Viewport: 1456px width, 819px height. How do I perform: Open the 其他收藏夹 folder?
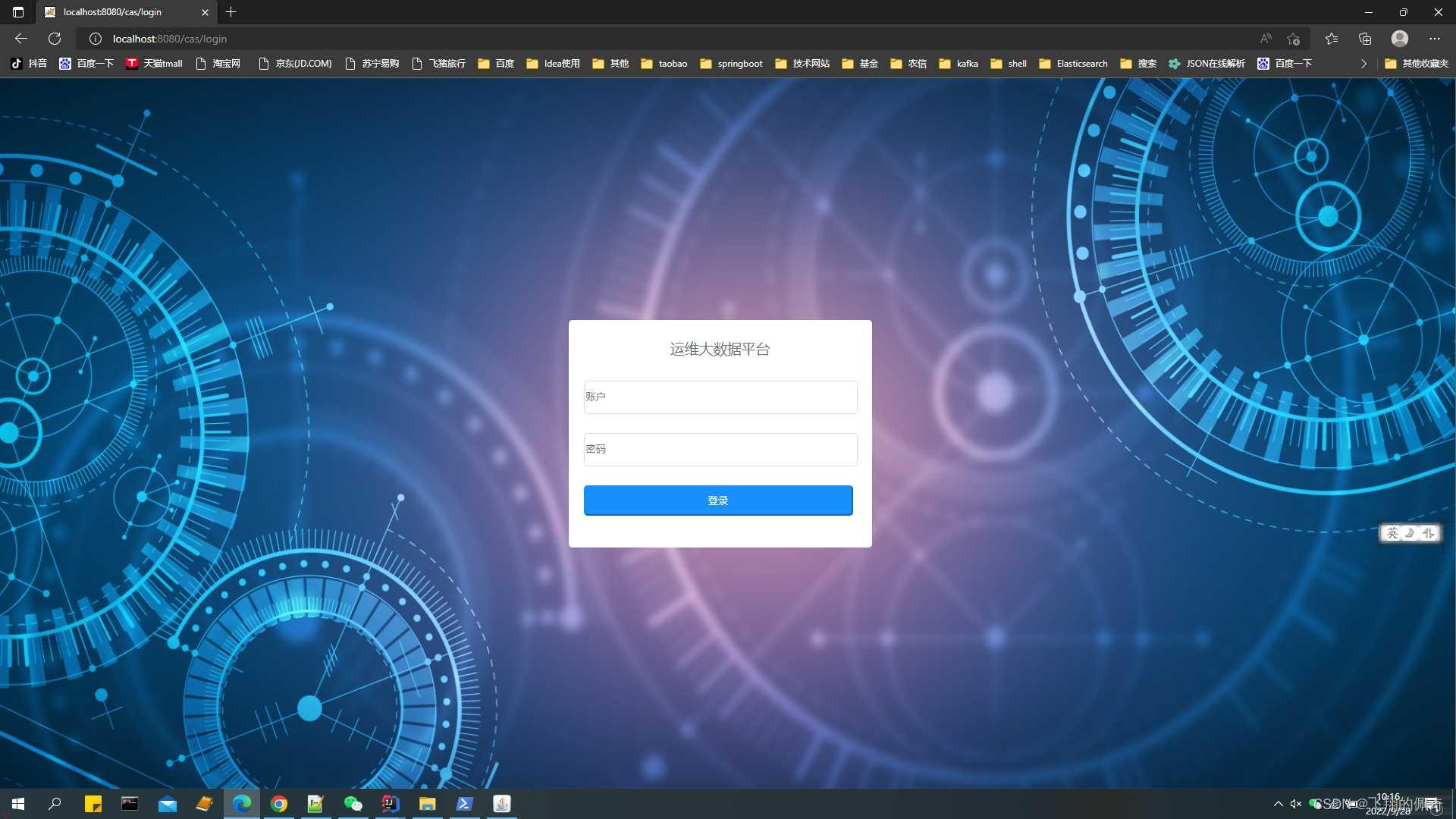[x=1416, y=64]
